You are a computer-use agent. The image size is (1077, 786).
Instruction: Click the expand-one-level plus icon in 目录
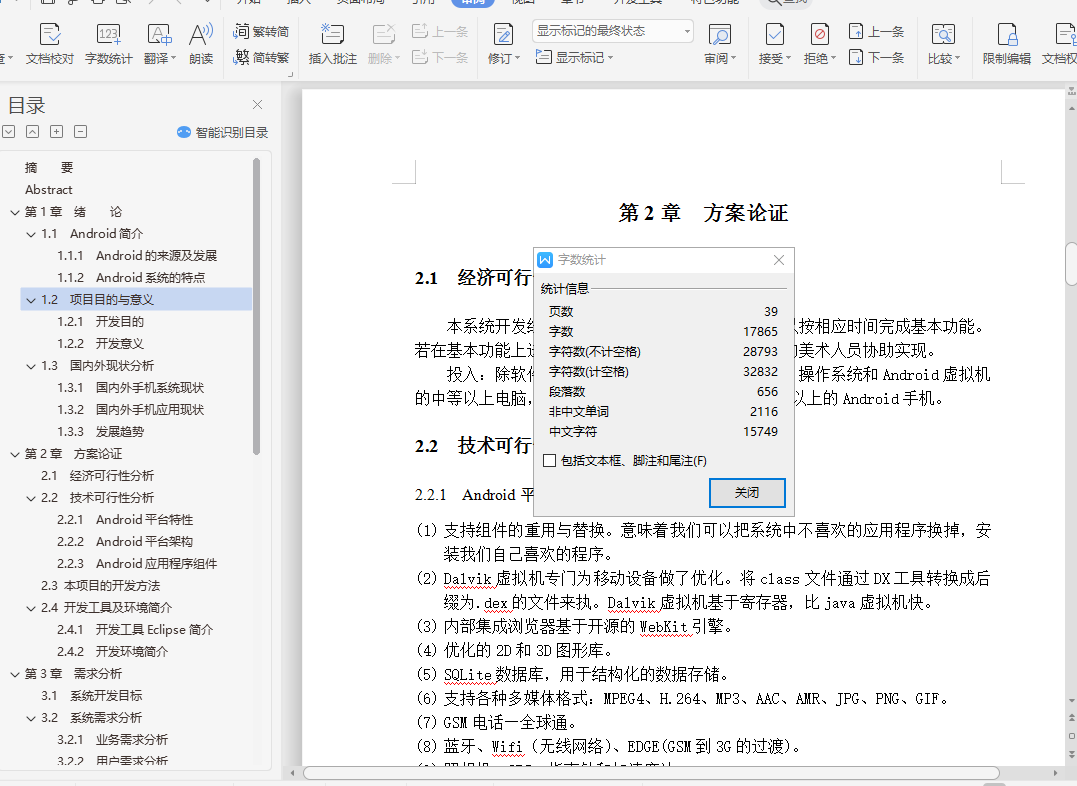[56, 131]
